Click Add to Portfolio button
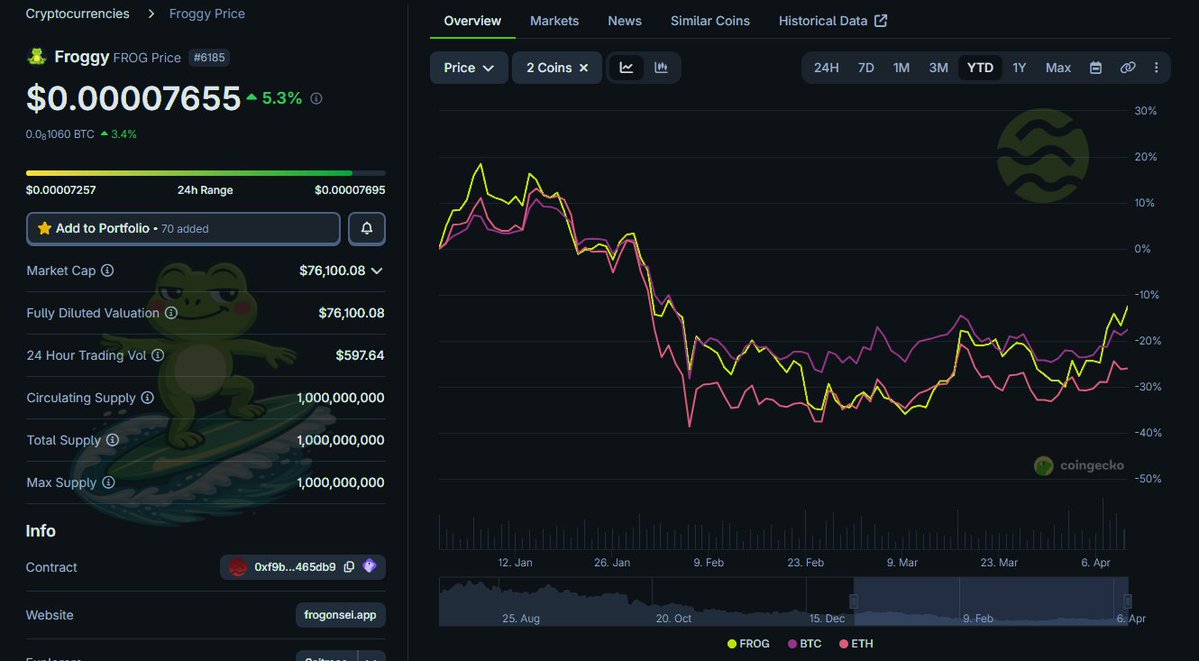The height and width of the screenshot is (661, 1199). coord(184,229)
